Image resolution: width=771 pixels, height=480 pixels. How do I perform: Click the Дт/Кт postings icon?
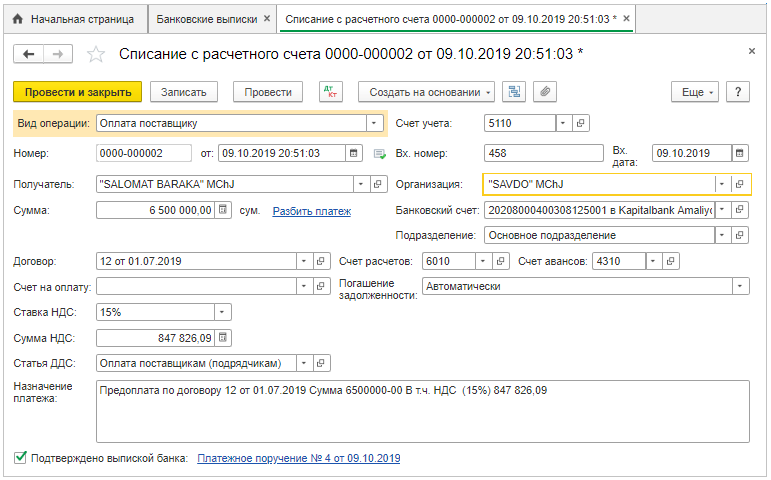pos(330,92)
